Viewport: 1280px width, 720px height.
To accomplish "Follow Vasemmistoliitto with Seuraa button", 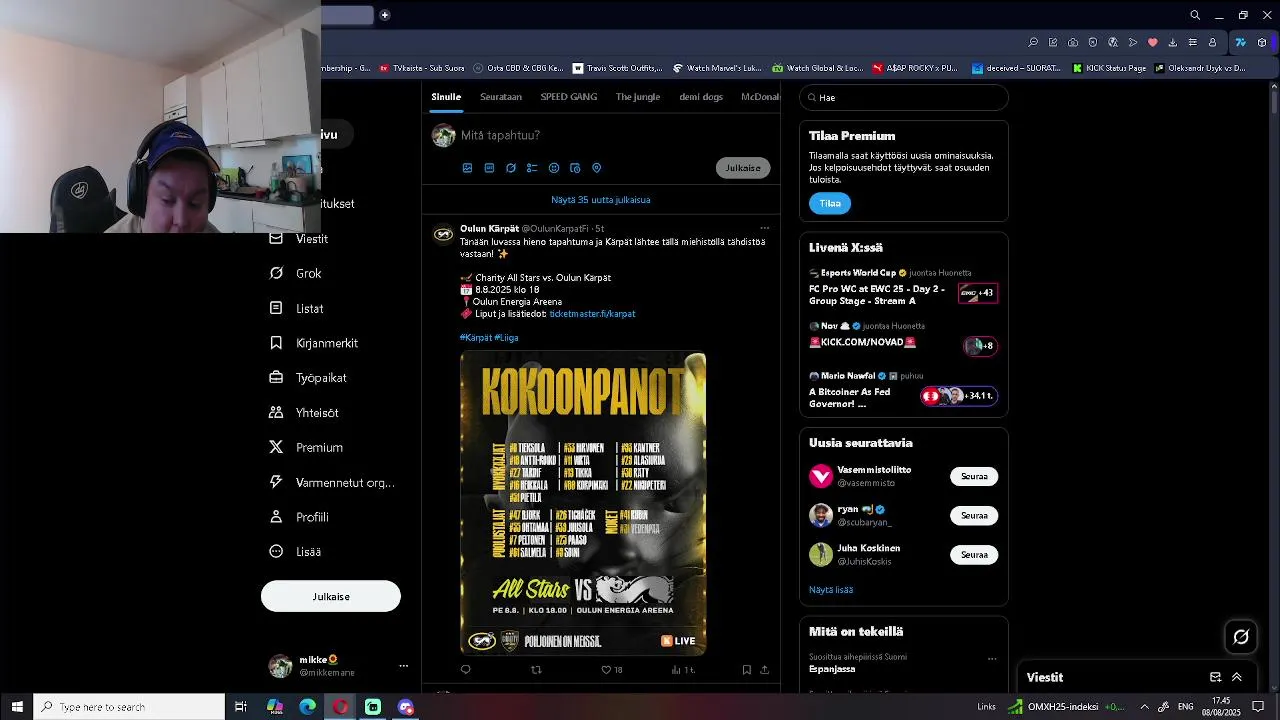I will tap(974, 477).
